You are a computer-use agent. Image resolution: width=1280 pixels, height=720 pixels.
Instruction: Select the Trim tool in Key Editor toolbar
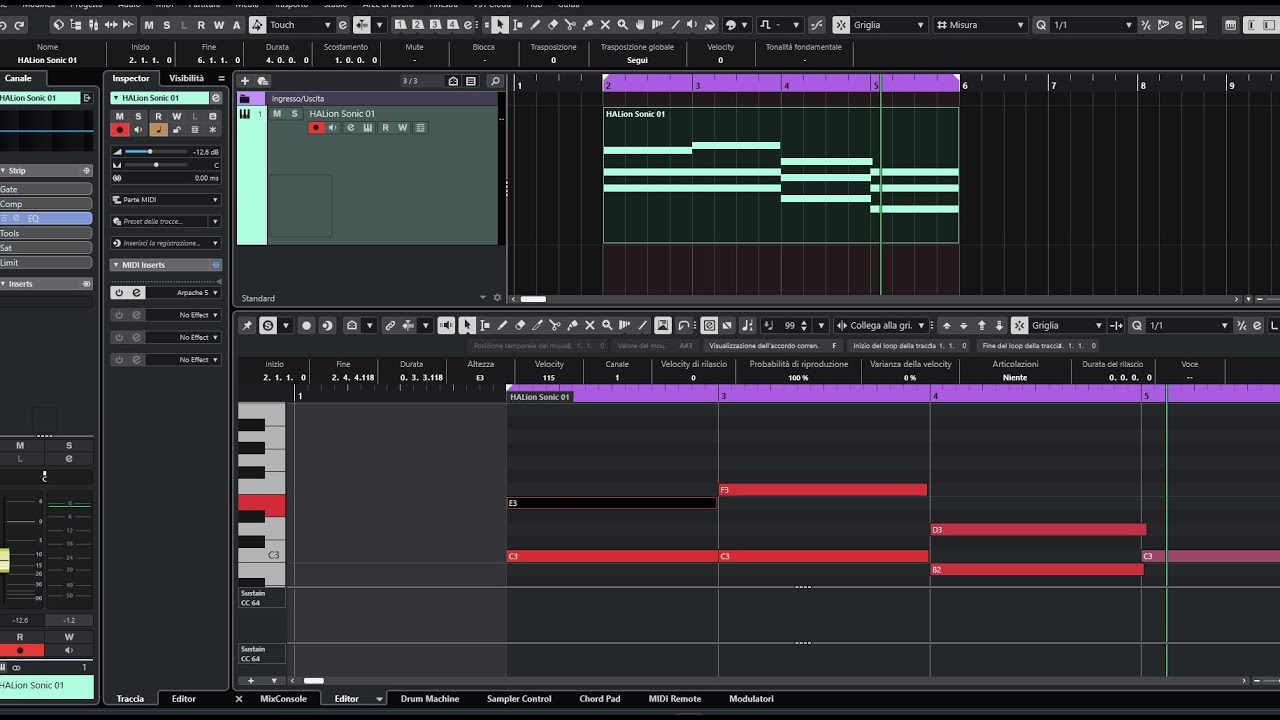[x=537, y=325]
